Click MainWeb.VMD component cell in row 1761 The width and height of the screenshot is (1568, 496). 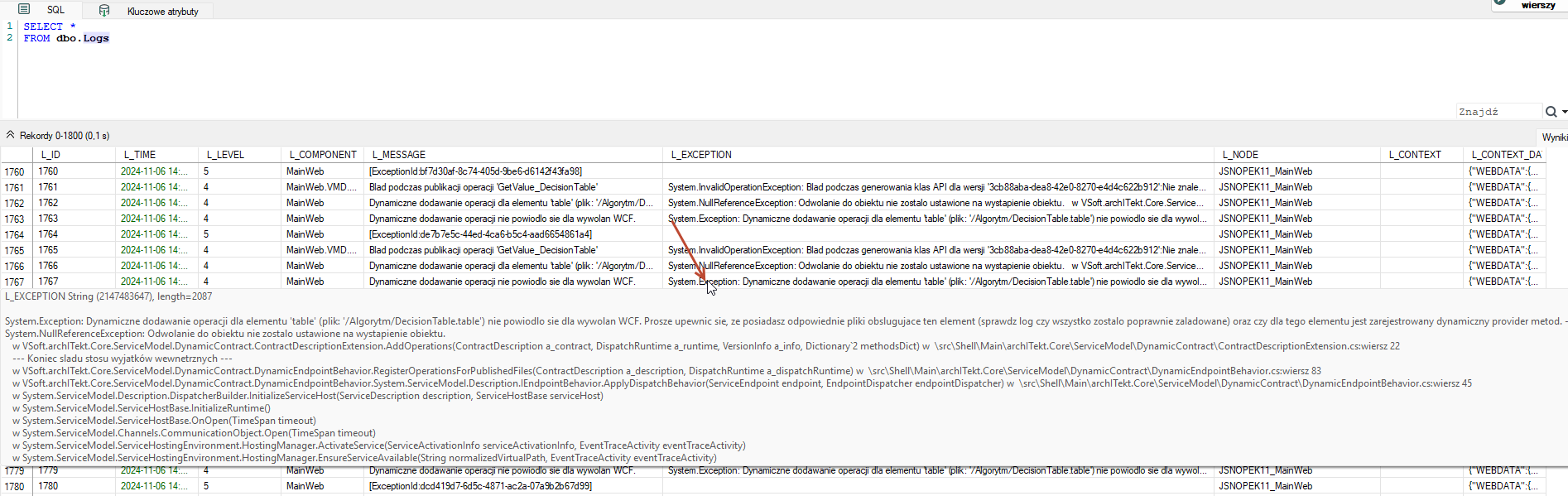pyautogui.click(x=323, y=187)
